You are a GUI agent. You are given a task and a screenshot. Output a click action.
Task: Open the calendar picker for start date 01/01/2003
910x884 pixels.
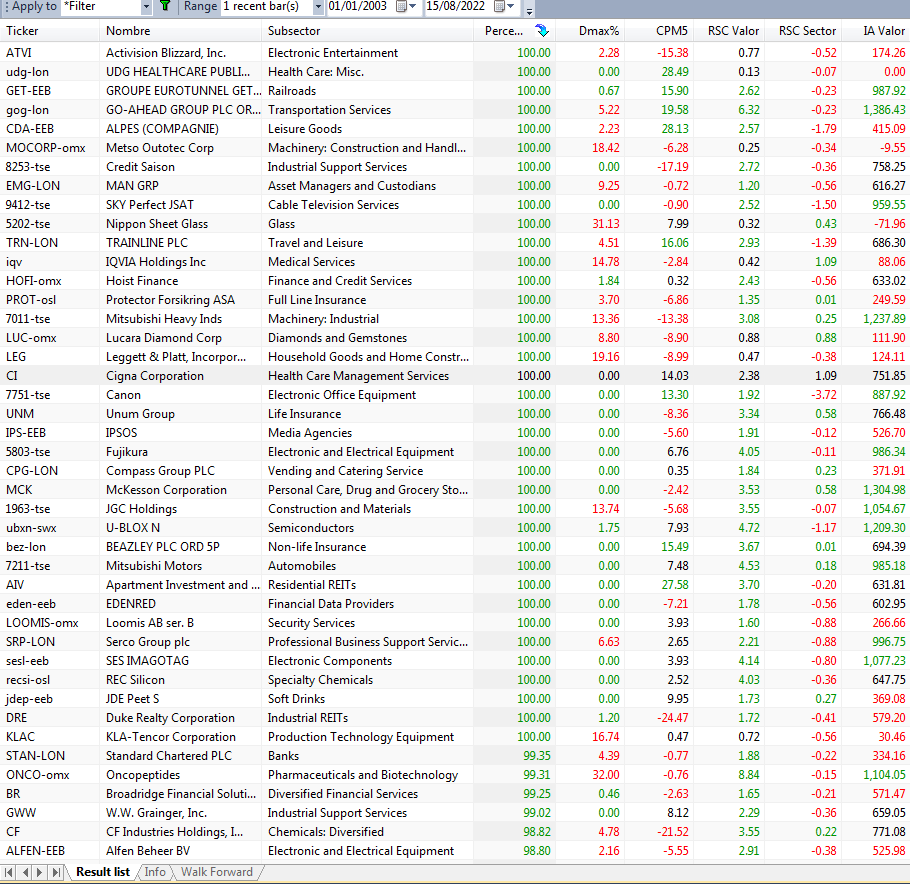(406, 6)
